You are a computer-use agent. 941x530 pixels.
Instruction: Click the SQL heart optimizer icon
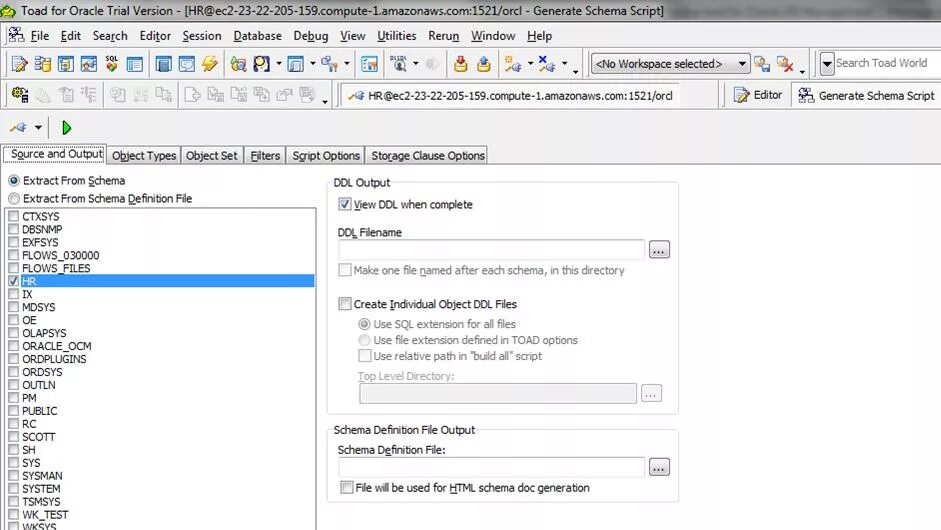click(112, 64)
